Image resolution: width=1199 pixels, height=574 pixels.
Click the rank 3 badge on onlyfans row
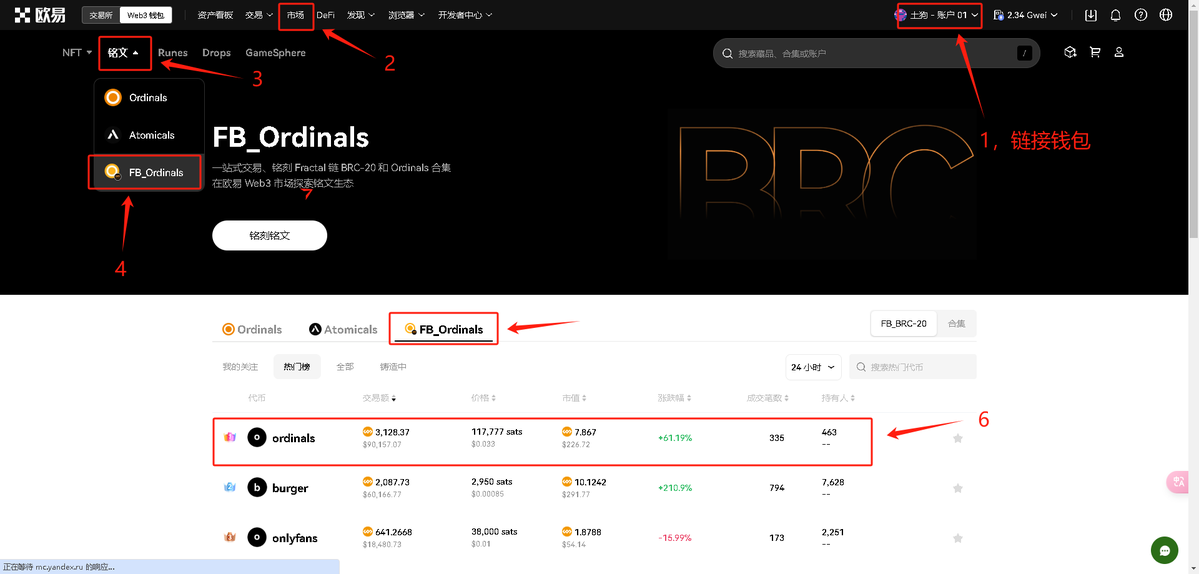tap(229, 537)
